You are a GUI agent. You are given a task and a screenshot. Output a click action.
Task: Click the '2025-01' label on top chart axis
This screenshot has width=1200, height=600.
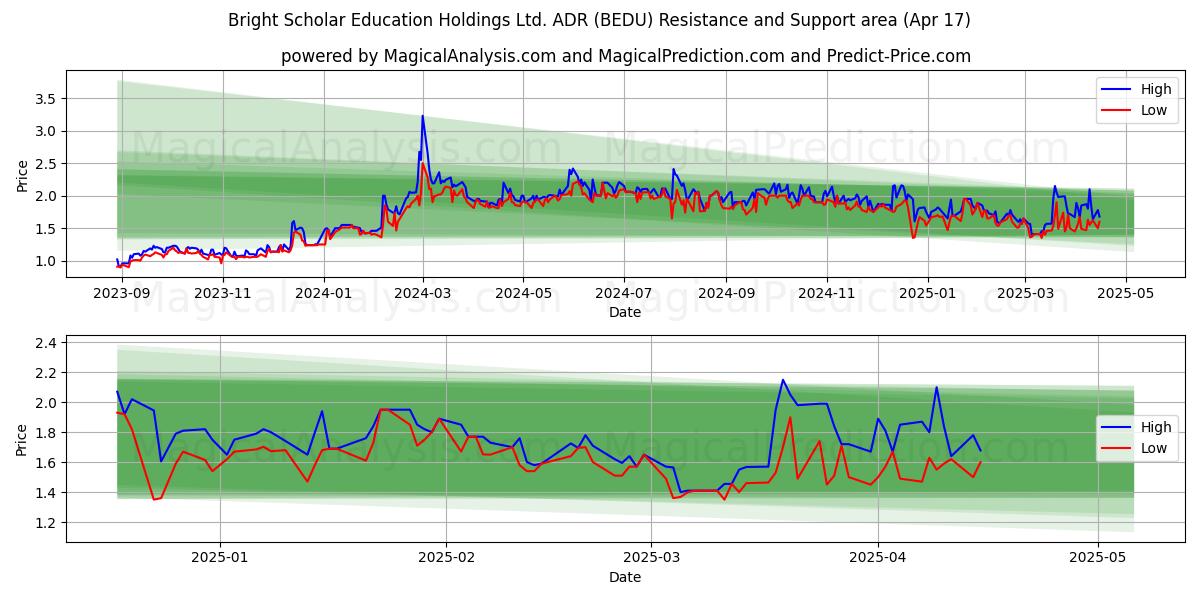(x=927, y=294)
